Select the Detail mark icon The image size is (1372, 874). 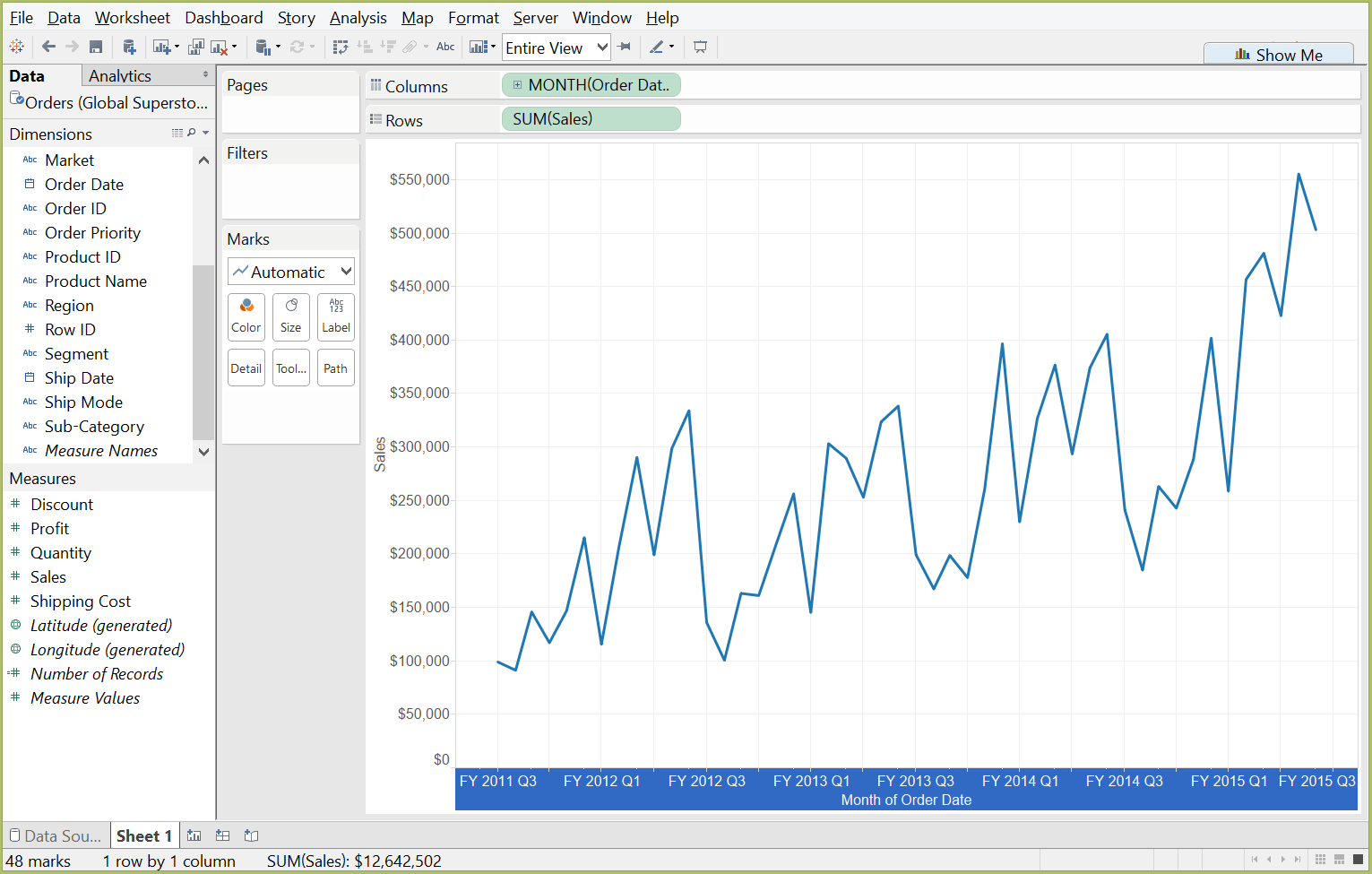pos(246,368)
